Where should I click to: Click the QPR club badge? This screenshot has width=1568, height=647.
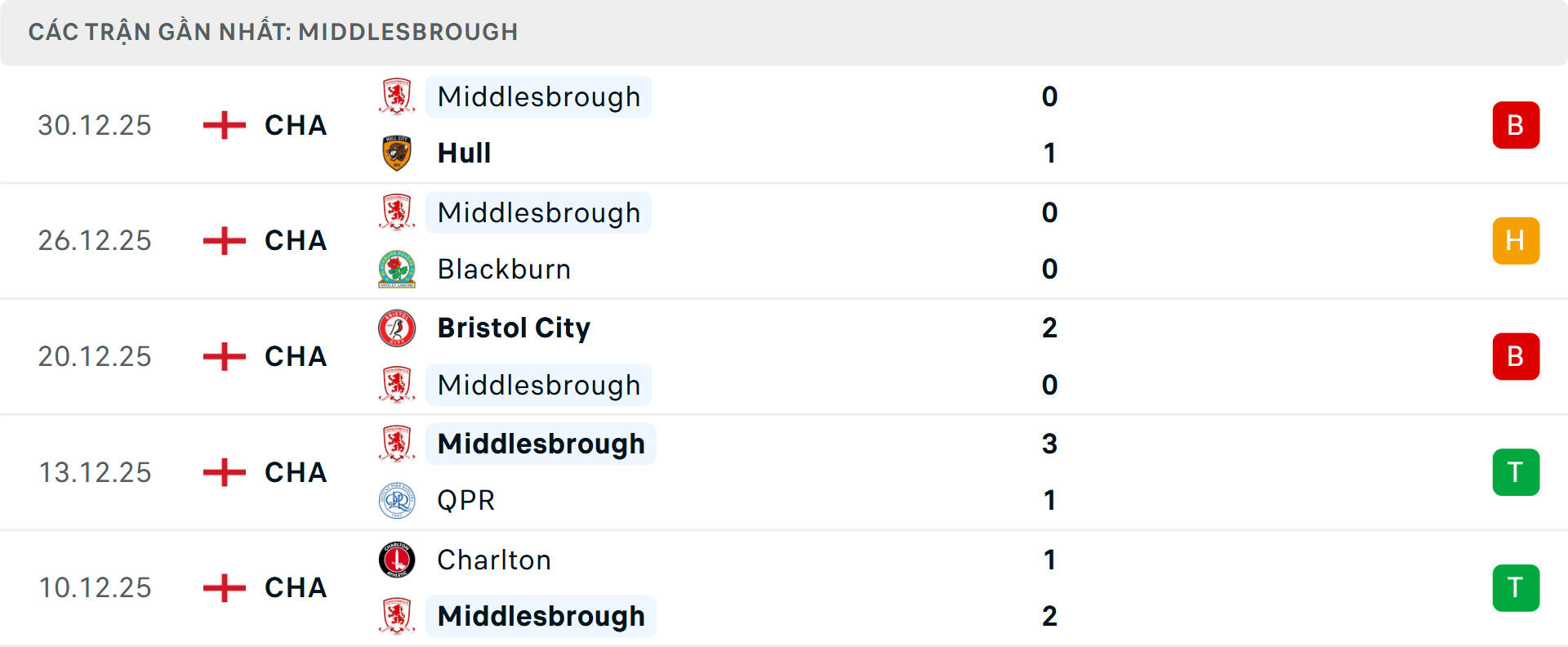pos(396,500)
